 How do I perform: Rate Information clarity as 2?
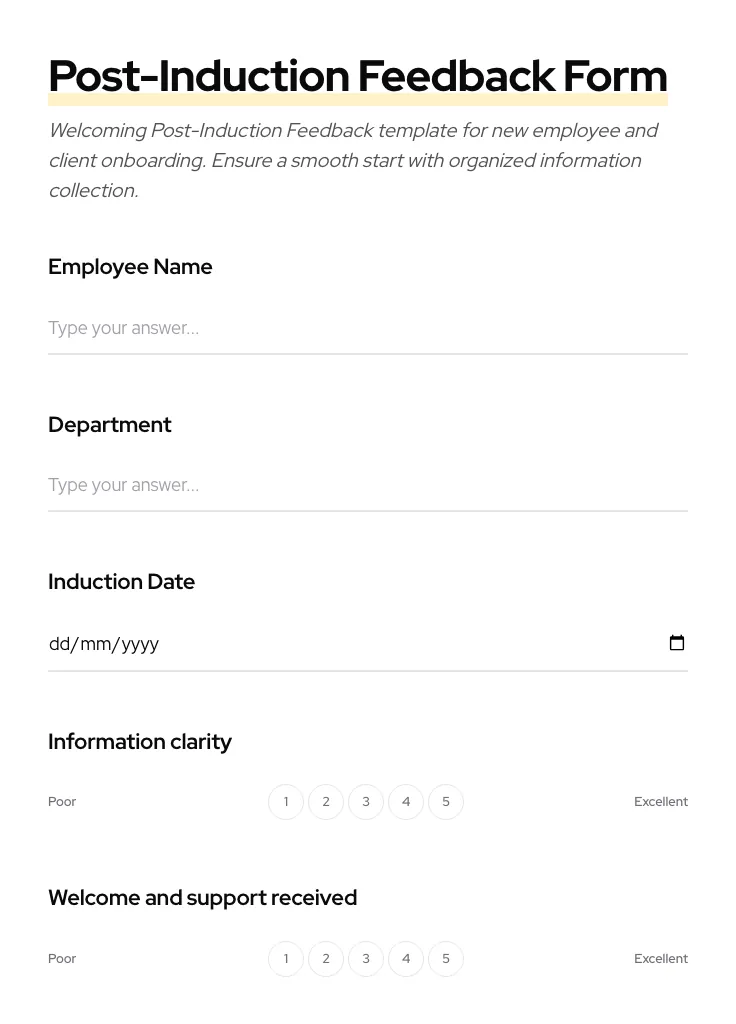click(326, 802)
